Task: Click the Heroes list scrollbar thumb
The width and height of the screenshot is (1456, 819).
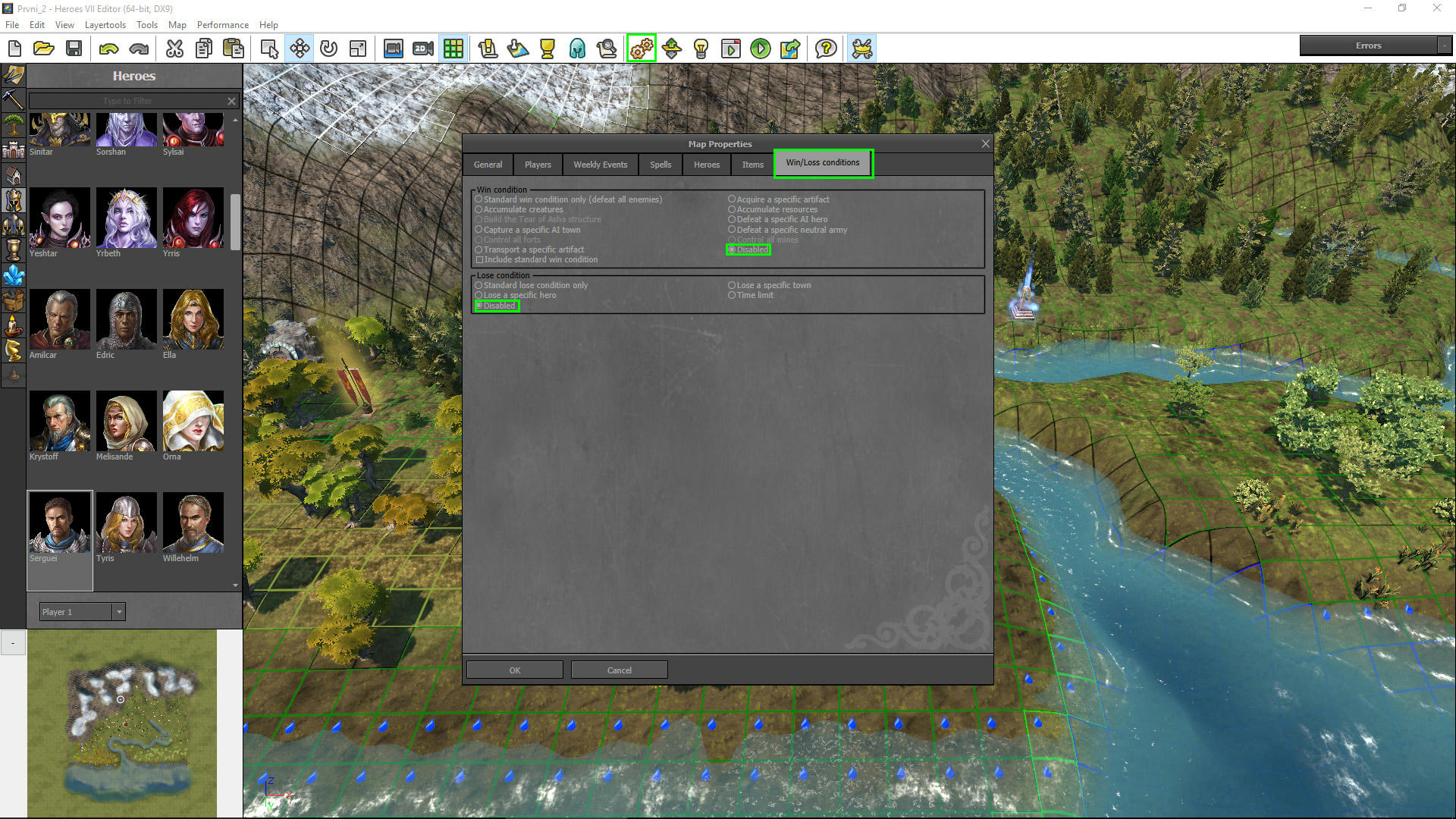Action: (x=235, y=222)
